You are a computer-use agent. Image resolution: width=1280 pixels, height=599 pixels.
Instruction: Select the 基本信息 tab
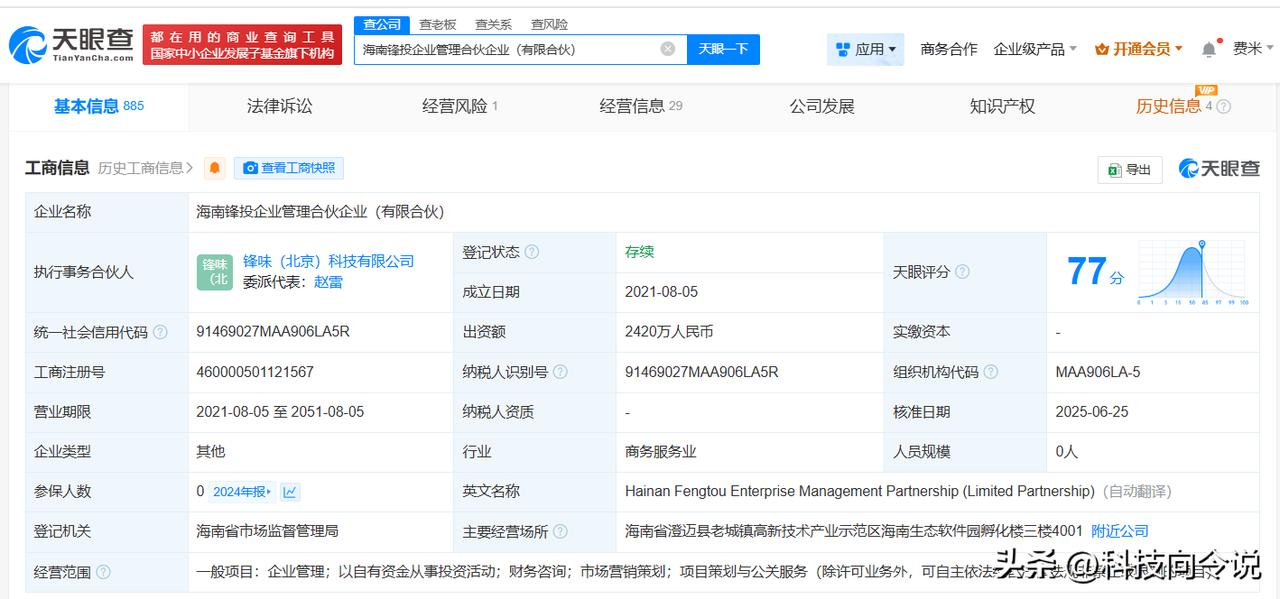(x=99, y=106)
